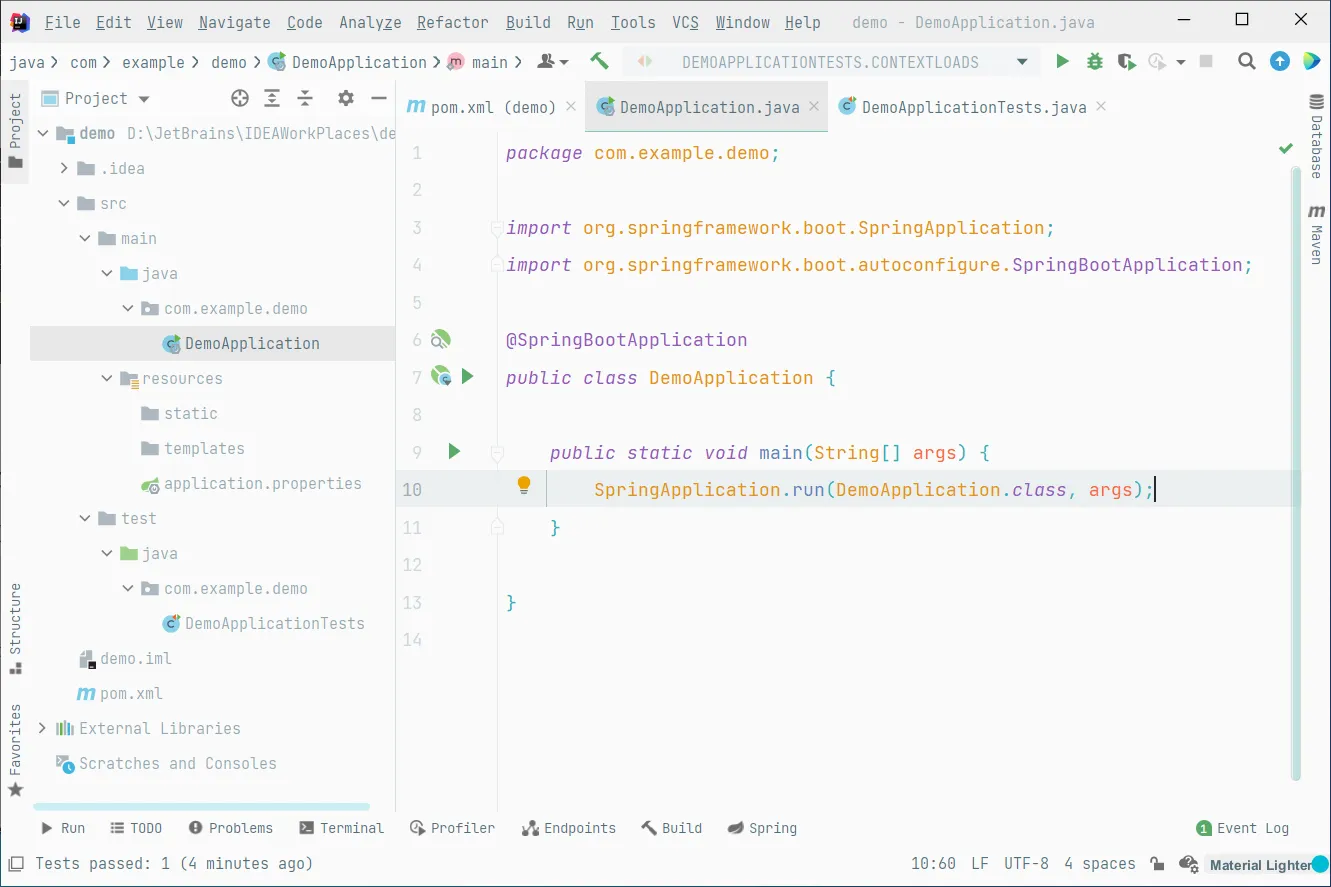Click the run gutter arrow on line 9
Image resolution: width=1331 pixels, height=887 pixels.
pyautogui.click(x=454, y=451)
